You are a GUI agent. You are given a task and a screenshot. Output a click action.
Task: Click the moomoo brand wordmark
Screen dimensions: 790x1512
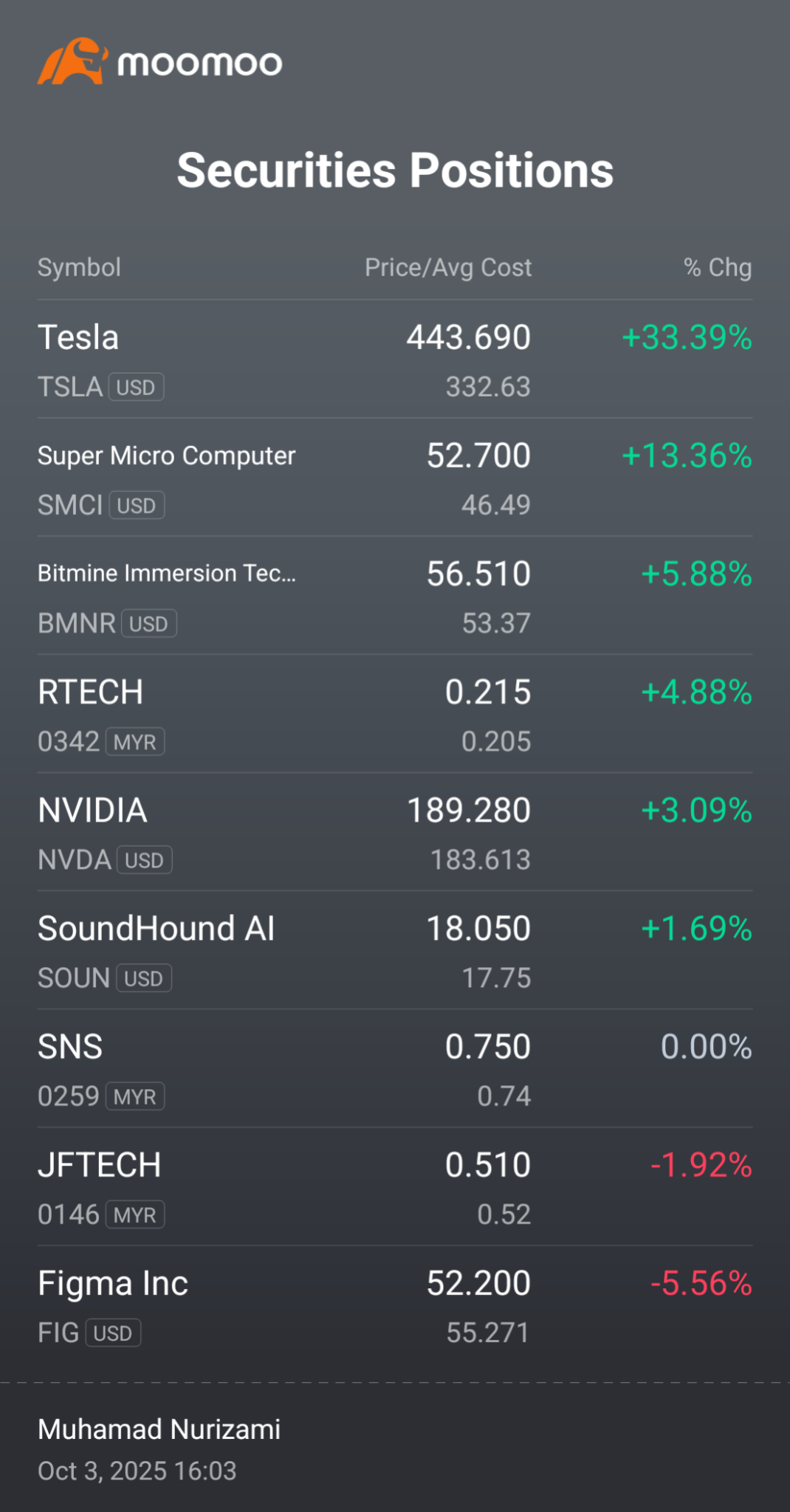coord(199,63)
